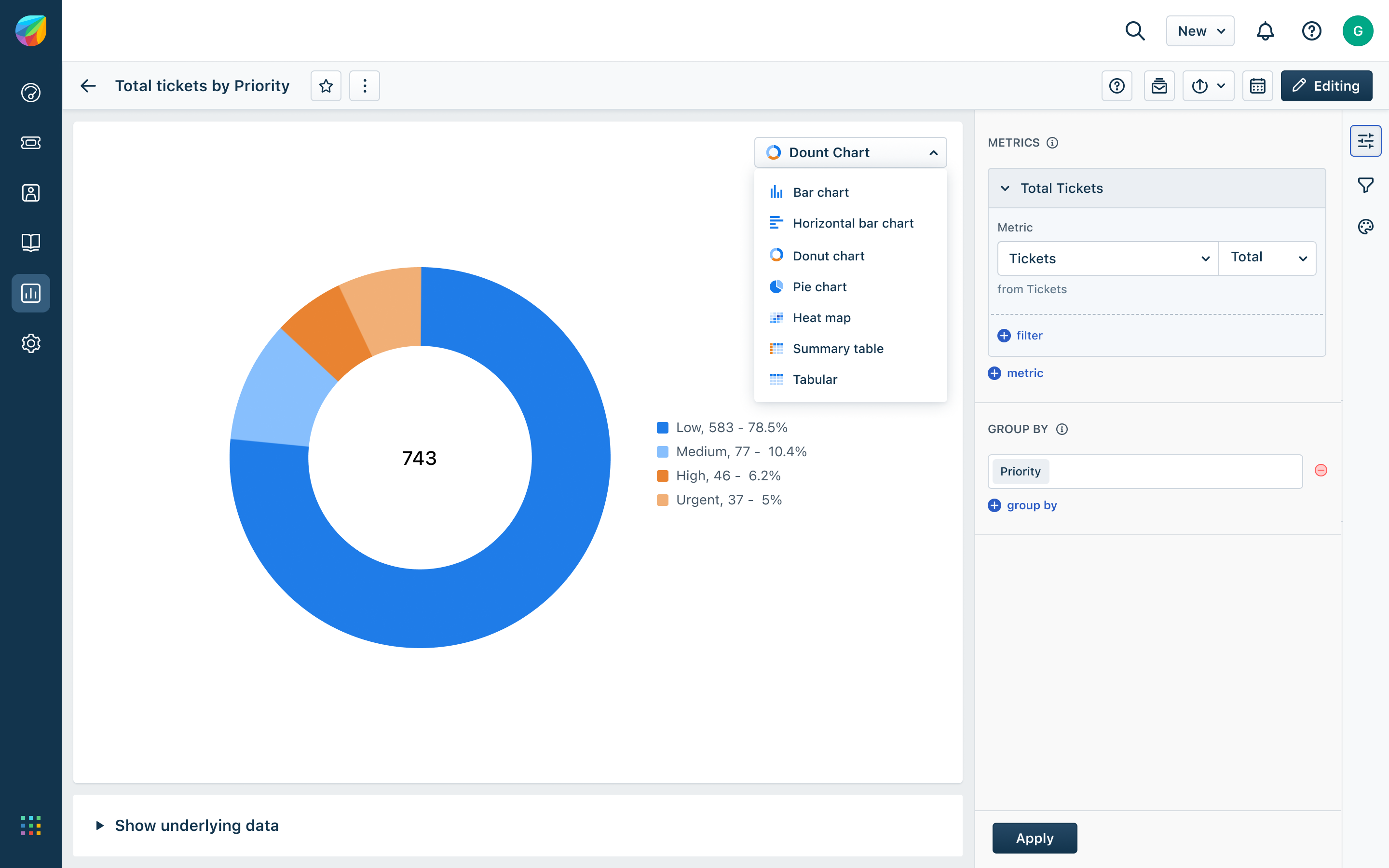
Task: Open the filter funnel panel on the right
Action: point(1366,184)
